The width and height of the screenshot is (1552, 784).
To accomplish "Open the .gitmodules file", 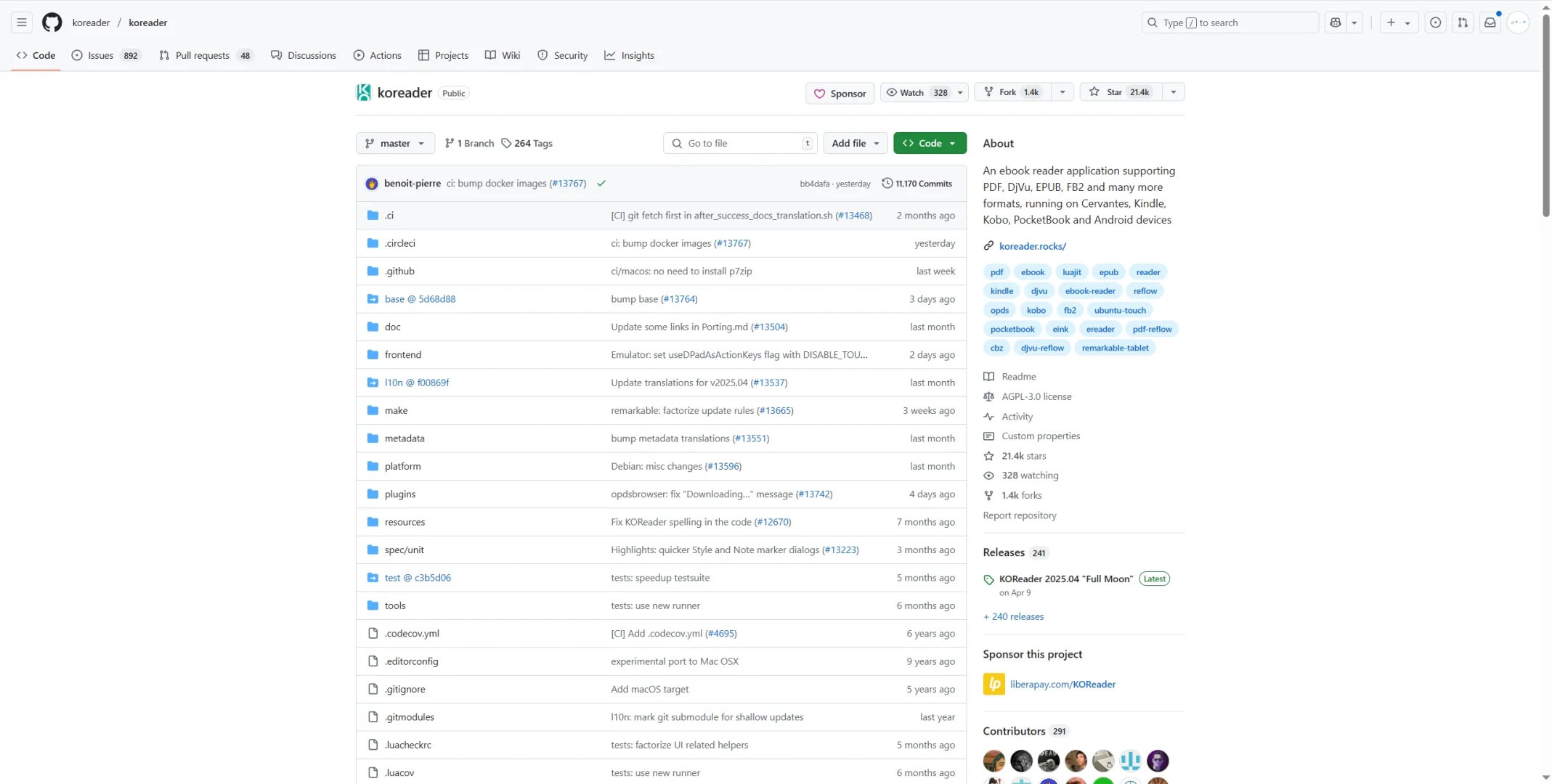I will coord(410,716).
